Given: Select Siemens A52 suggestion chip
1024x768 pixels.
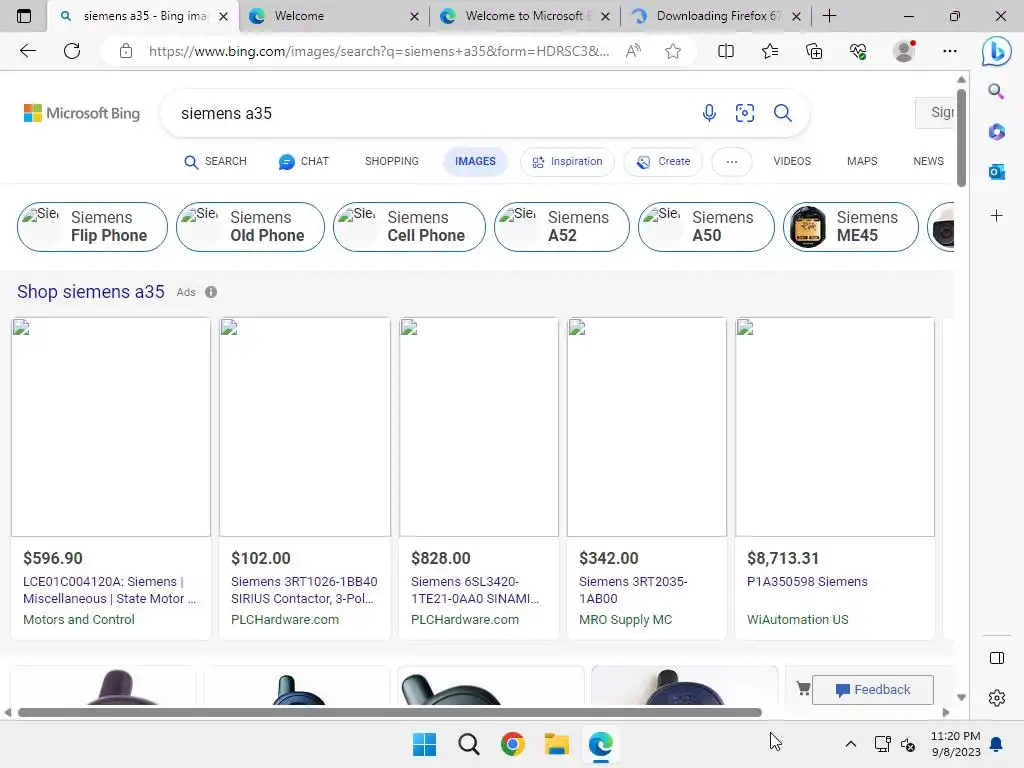Looking at the screenshot, I should [562, 227].
